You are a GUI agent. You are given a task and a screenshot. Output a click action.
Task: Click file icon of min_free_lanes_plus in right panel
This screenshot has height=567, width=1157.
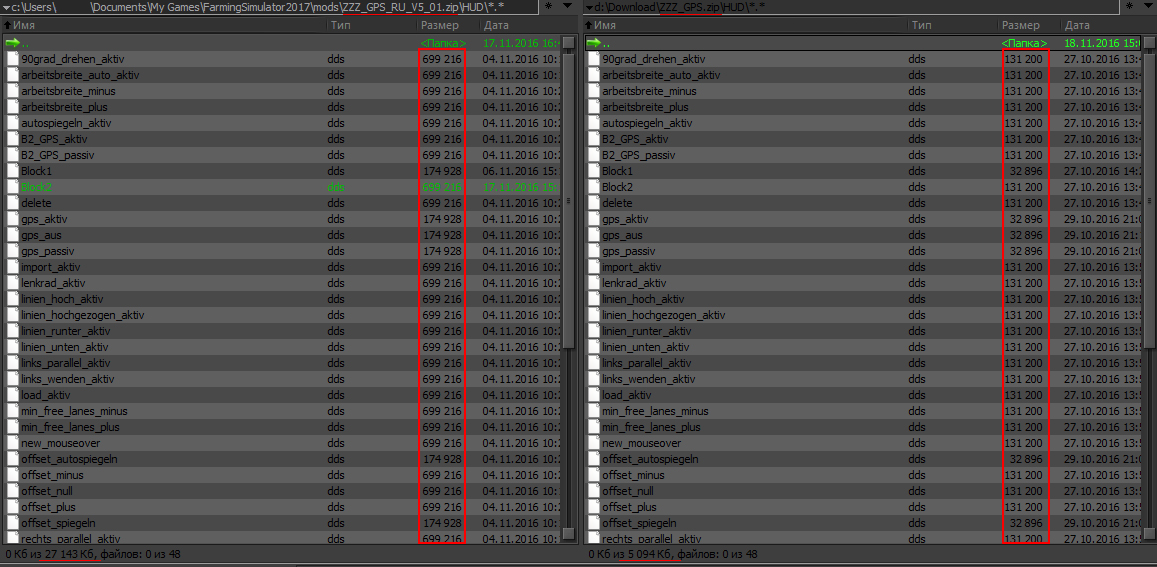point(593,427)
